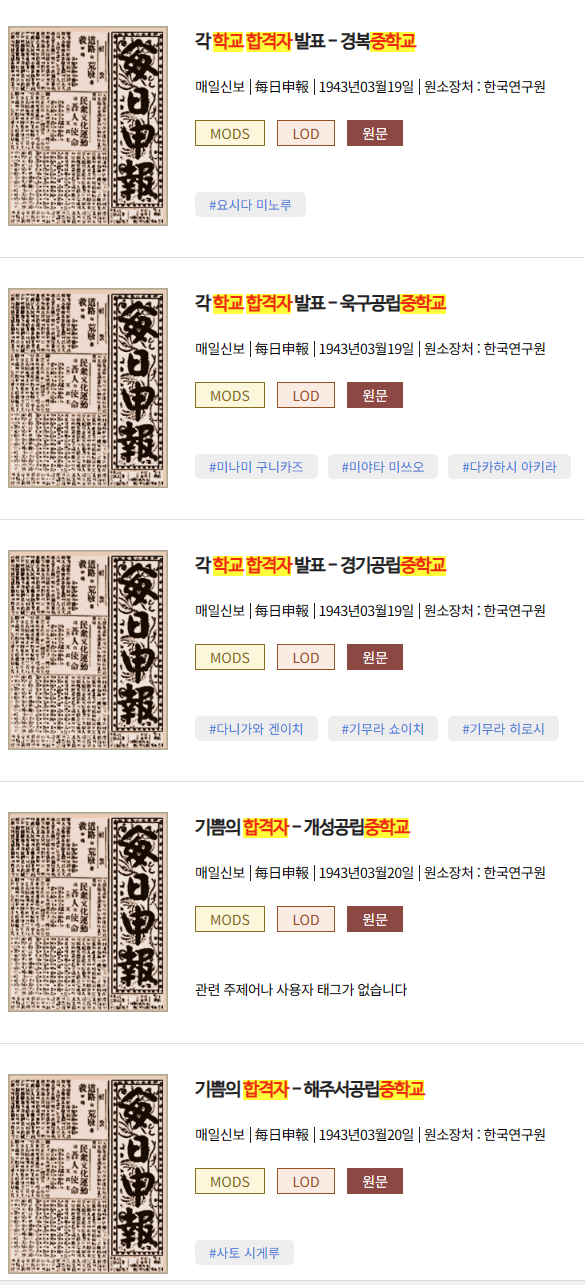This screenshot has height=1285, width=585.
Task: Click LOD button for 욱구공립중학교 entry
Action: tap(306, 395)
